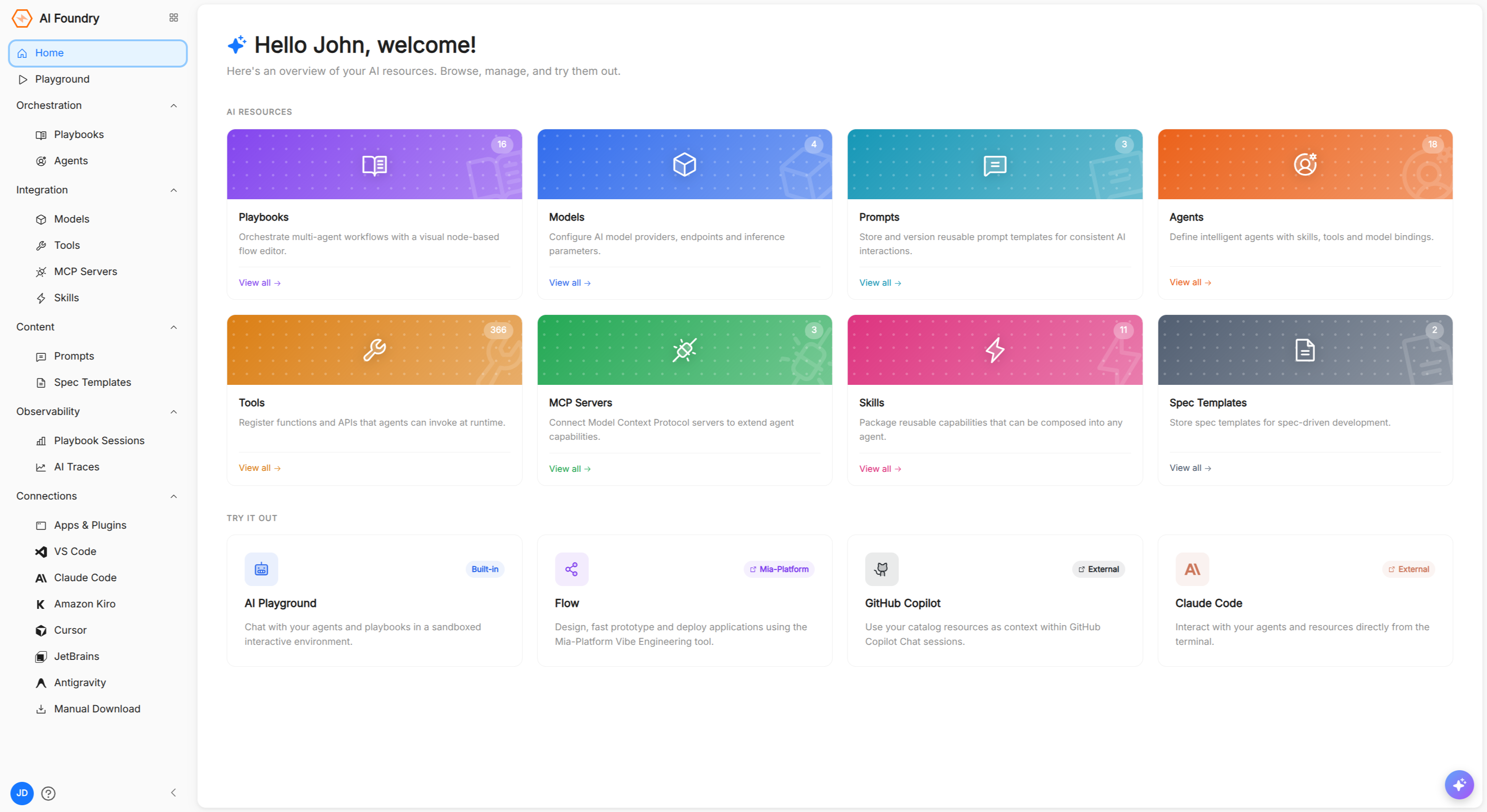Collapse the Content section chevron

174,327
